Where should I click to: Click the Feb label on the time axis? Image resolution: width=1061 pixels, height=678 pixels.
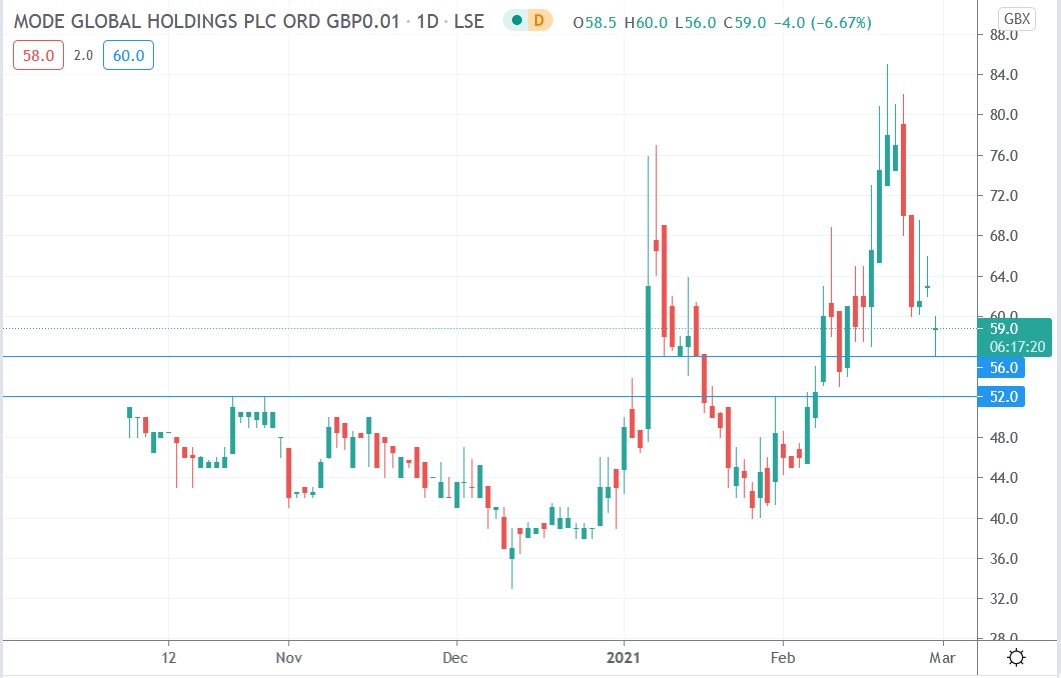783,657
